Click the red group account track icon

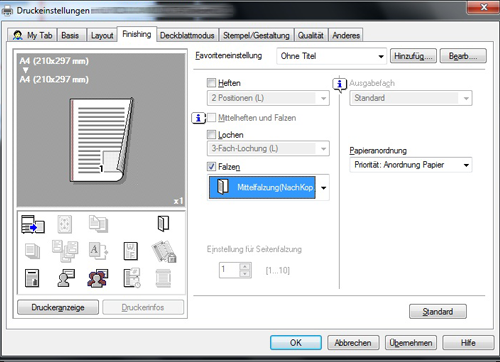(98, 278)
